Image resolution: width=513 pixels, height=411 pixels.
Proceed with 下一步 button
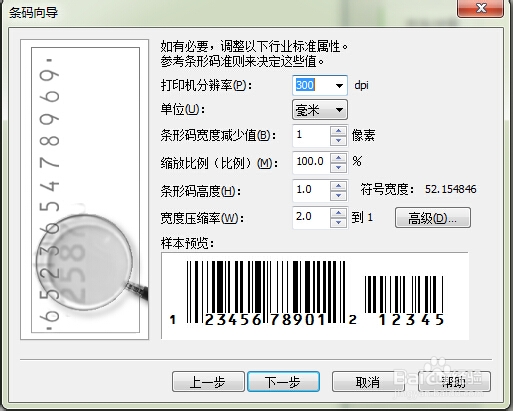283,382
